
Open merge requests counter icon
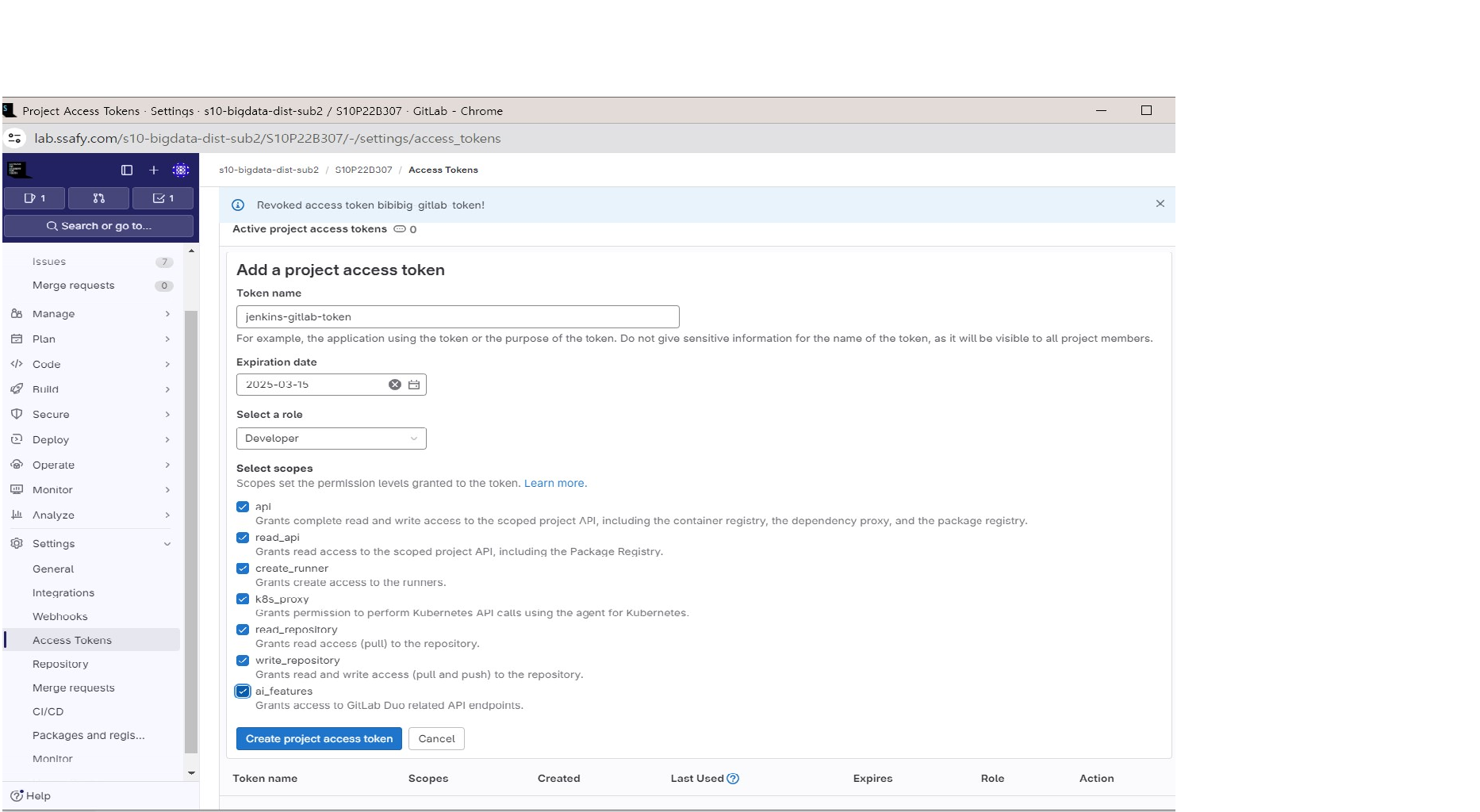(x=98, y=198)
